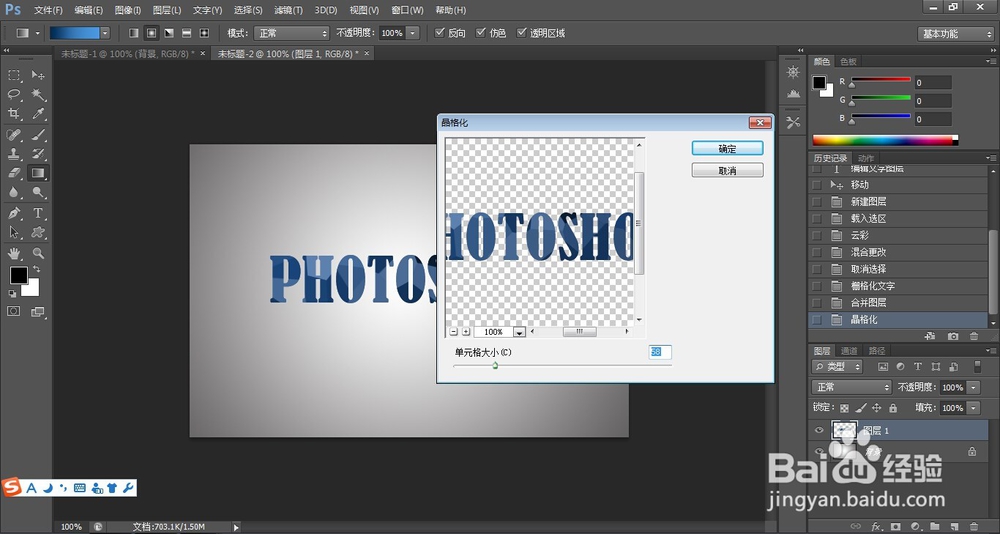Select the Gradient tool in toolbox
This screenshot has width=1000, height=534.
[x=38, y=173]
